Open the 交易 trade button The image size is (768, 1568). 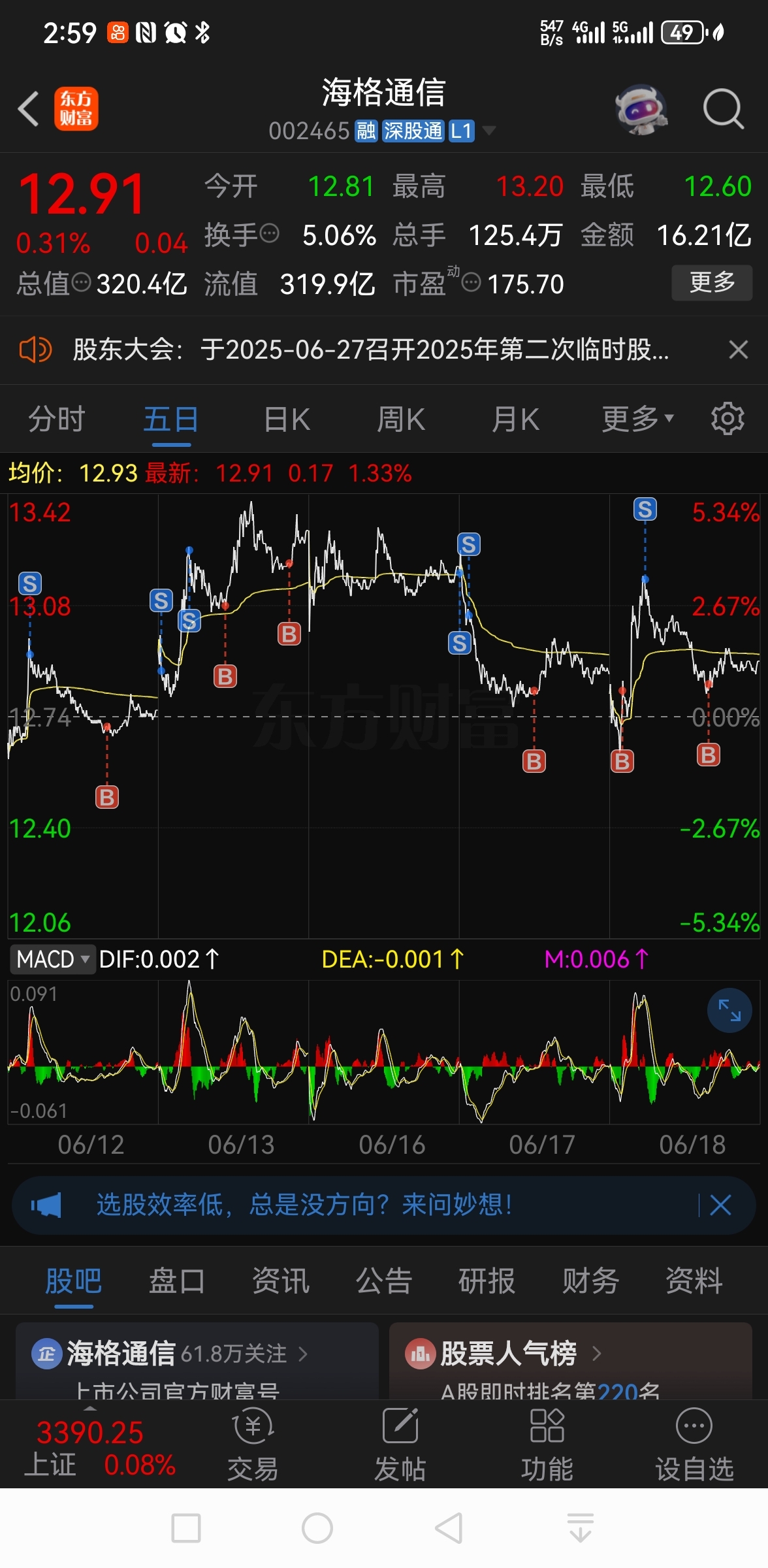(x=253, y=1445)
